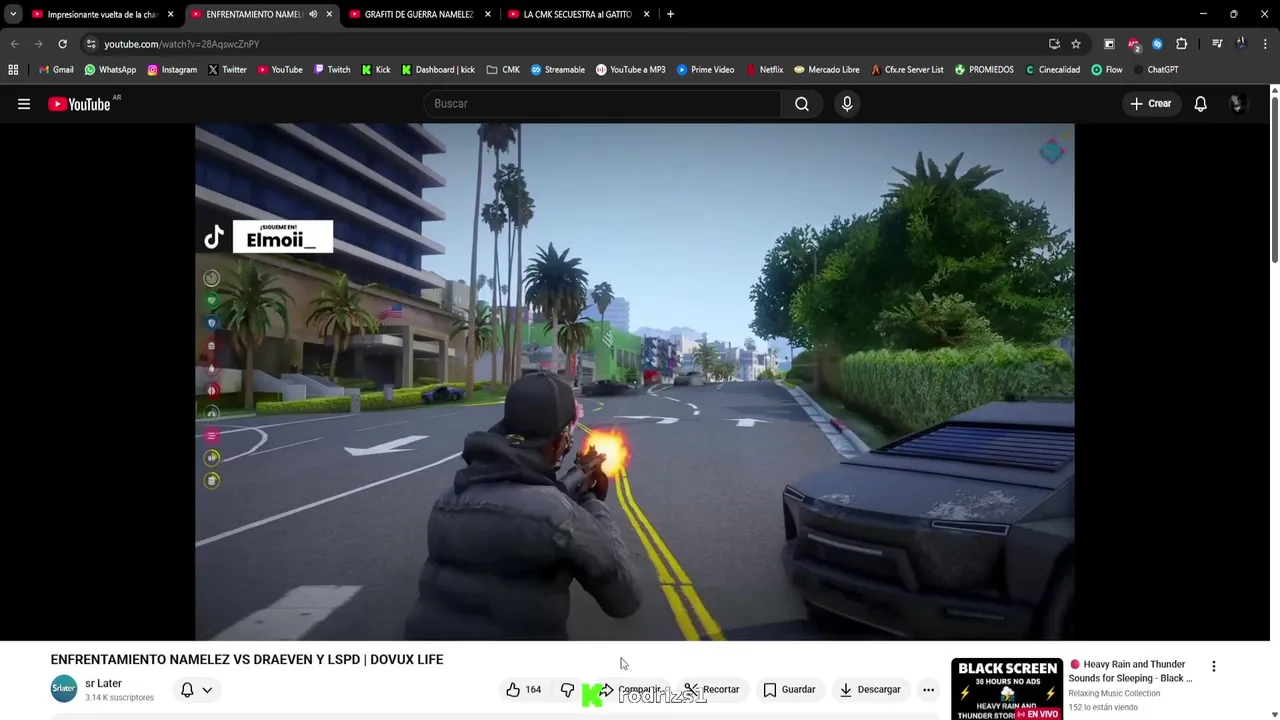Mute the ENFRENTAMIENTO tab audio icon

coord(313,14)
